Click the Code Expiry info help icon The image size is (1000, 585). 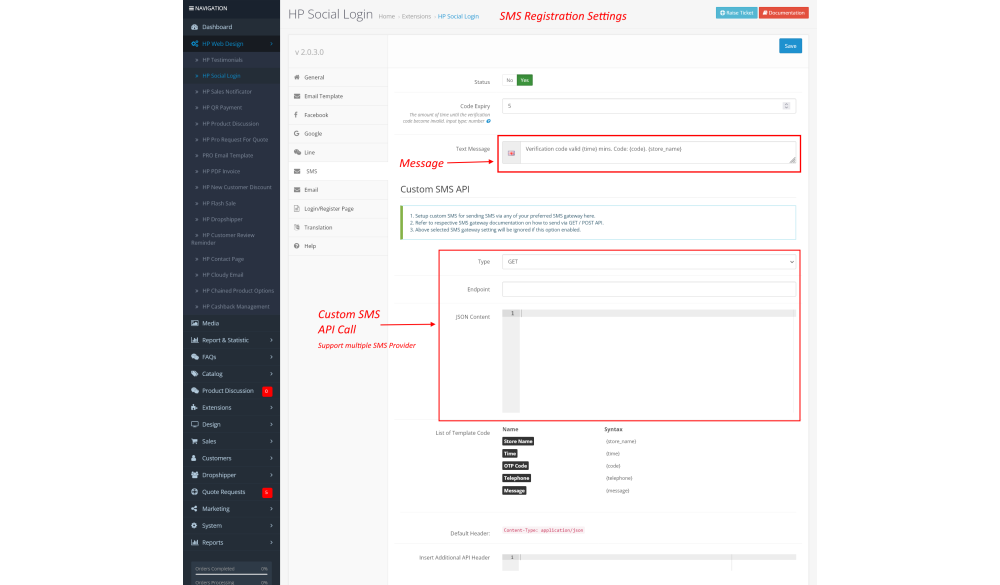[x=489, y=121]
